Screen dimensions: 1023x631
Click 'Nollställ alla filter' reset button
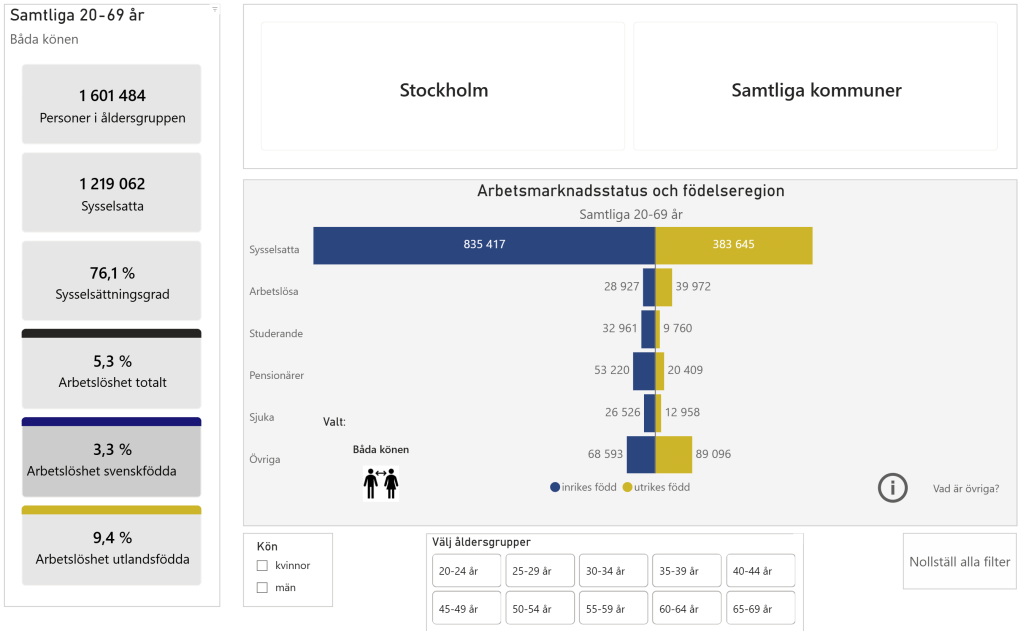959,561
